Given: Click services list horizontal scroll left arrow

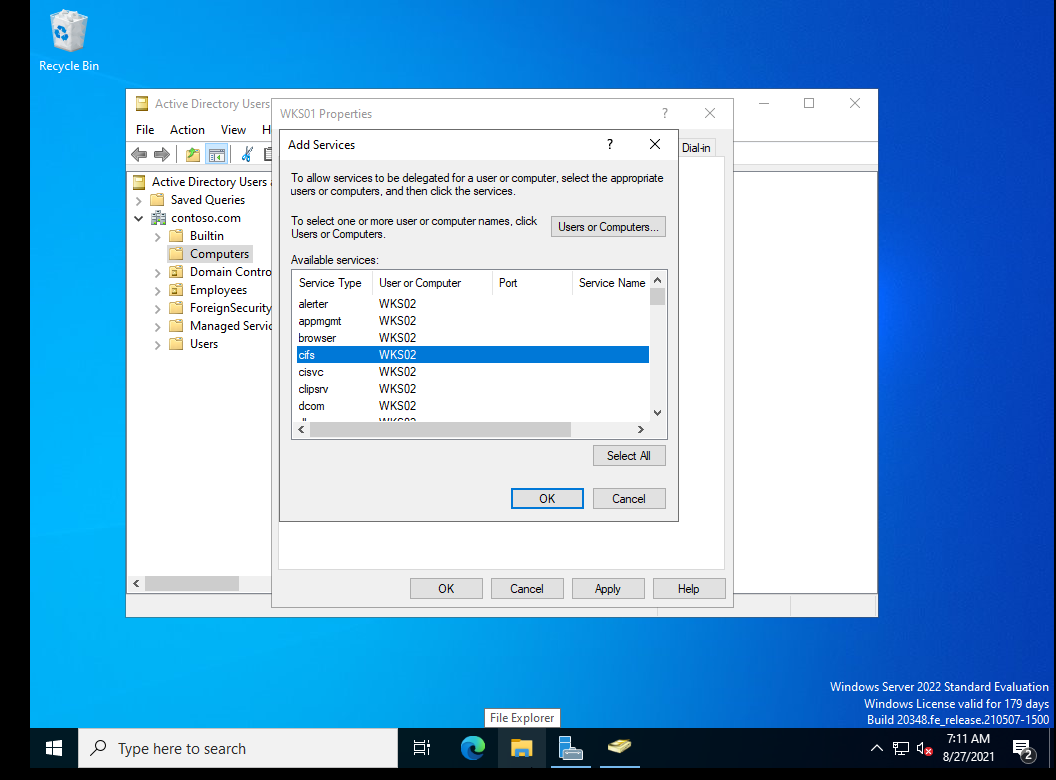Looking at the screenshot, I should (x=301, y=430).
